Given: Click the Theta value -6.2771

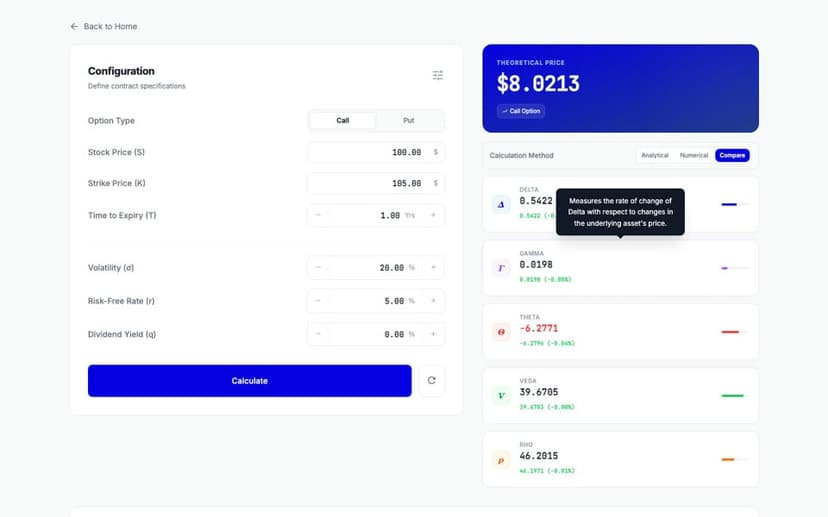Looking at the screenshot, I should (x=539, y=328).
